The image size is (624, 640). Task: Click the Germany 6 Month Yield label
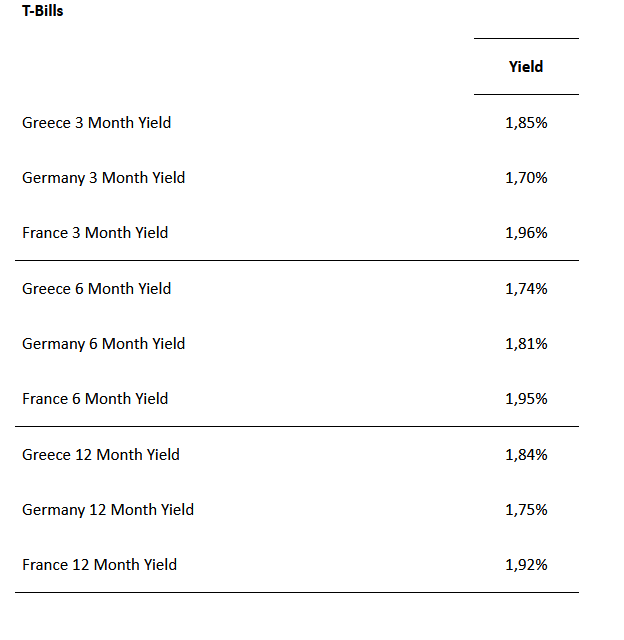[103, 344]
